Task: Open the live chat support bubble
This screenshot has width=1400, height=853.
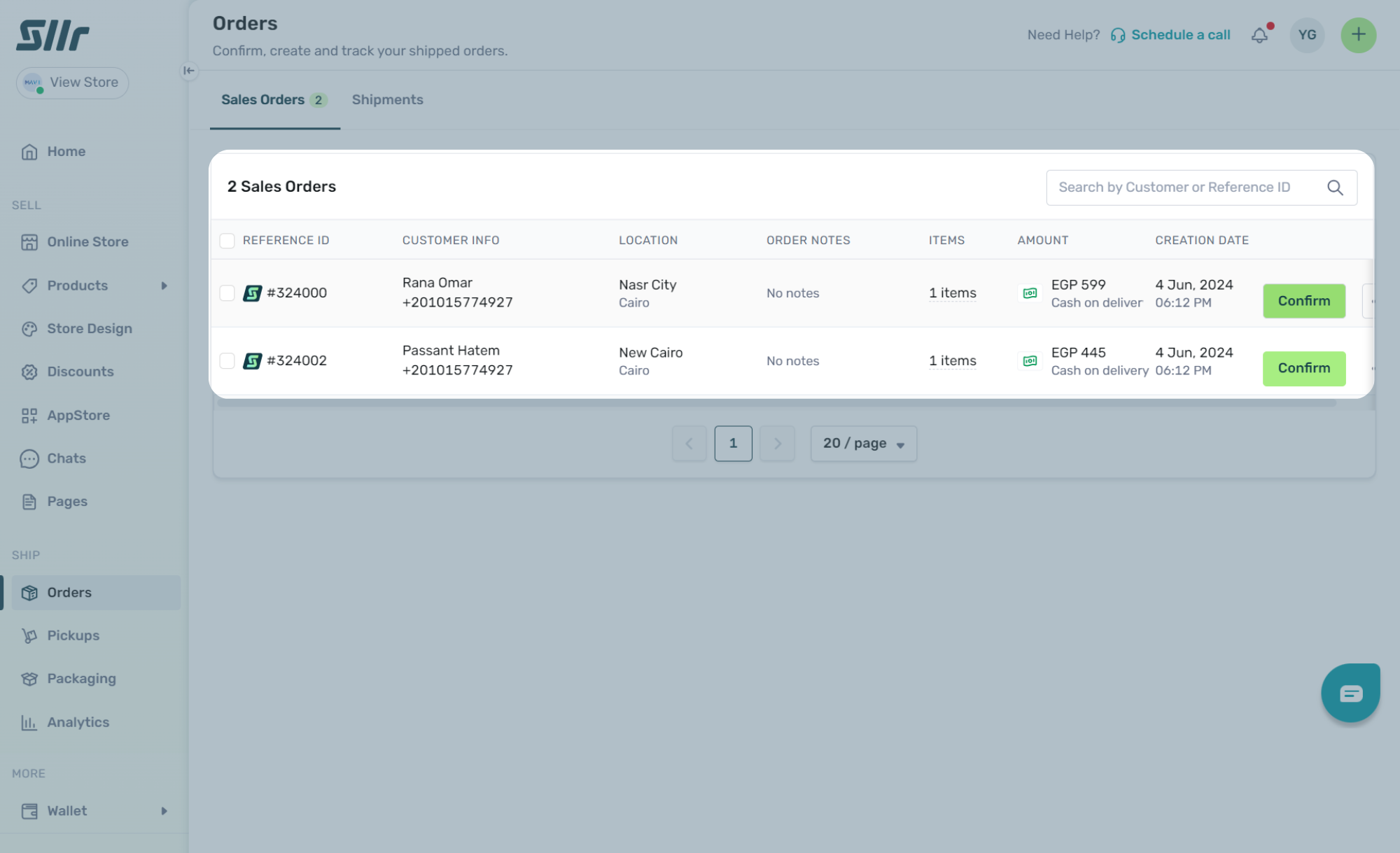Action: pyautogui.click(x=1350, y=693)
